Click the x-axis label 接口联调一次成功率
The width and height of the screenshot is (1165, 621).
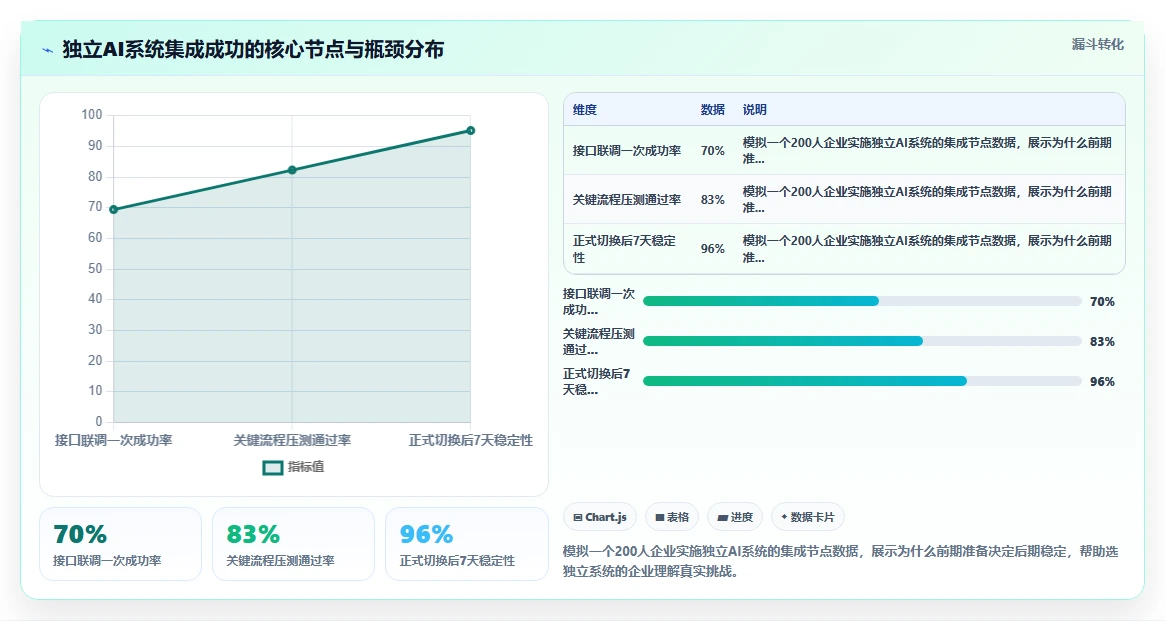click(x=114, y=440)
